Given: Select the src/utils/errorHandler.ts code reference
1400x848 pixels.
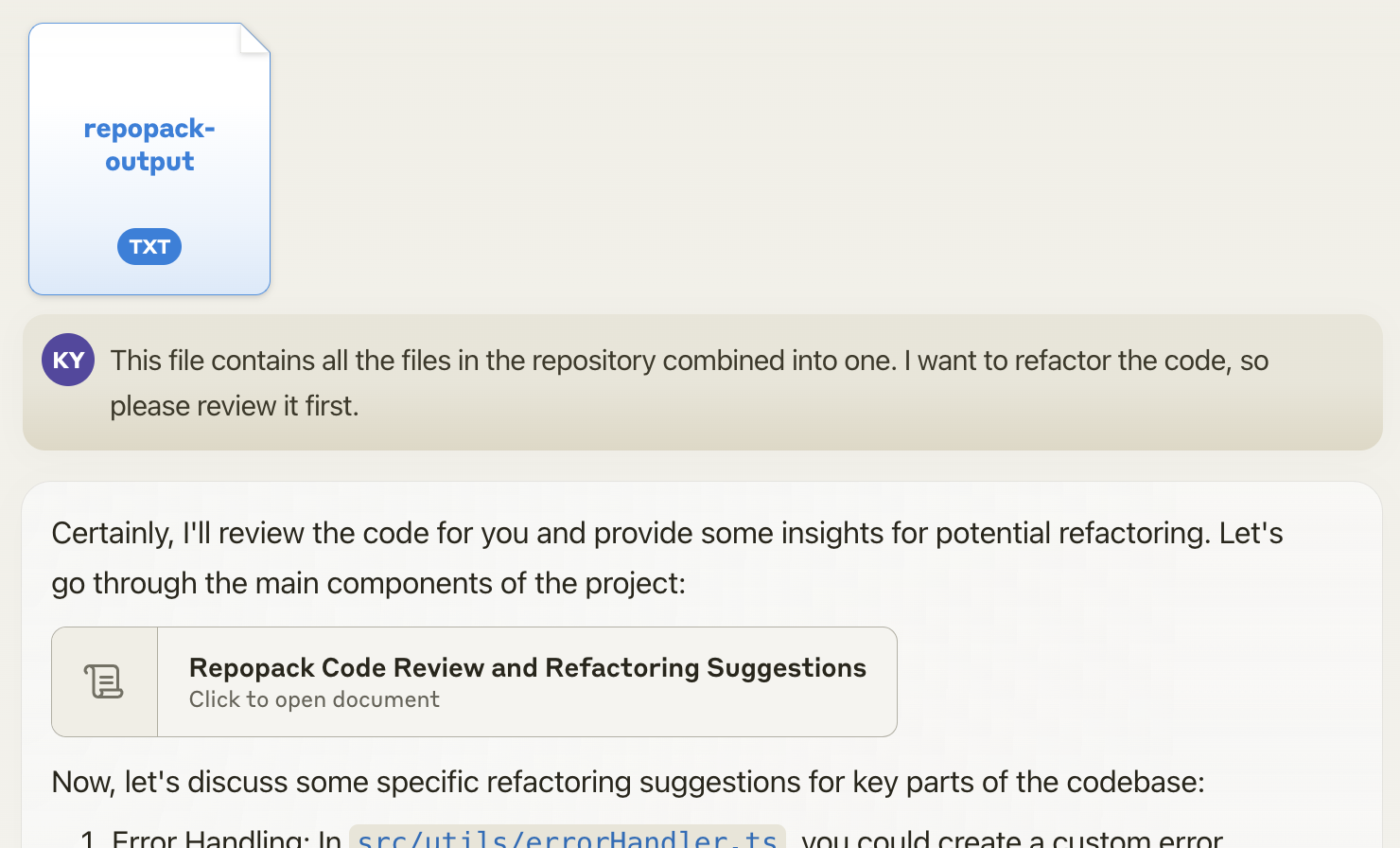Looking at the screenshot, I should tap(565, 837).
